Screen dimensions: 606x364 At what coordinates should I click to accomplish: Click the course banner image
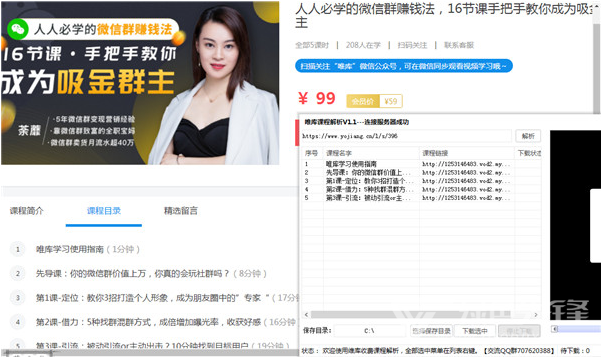coord(140,83)
